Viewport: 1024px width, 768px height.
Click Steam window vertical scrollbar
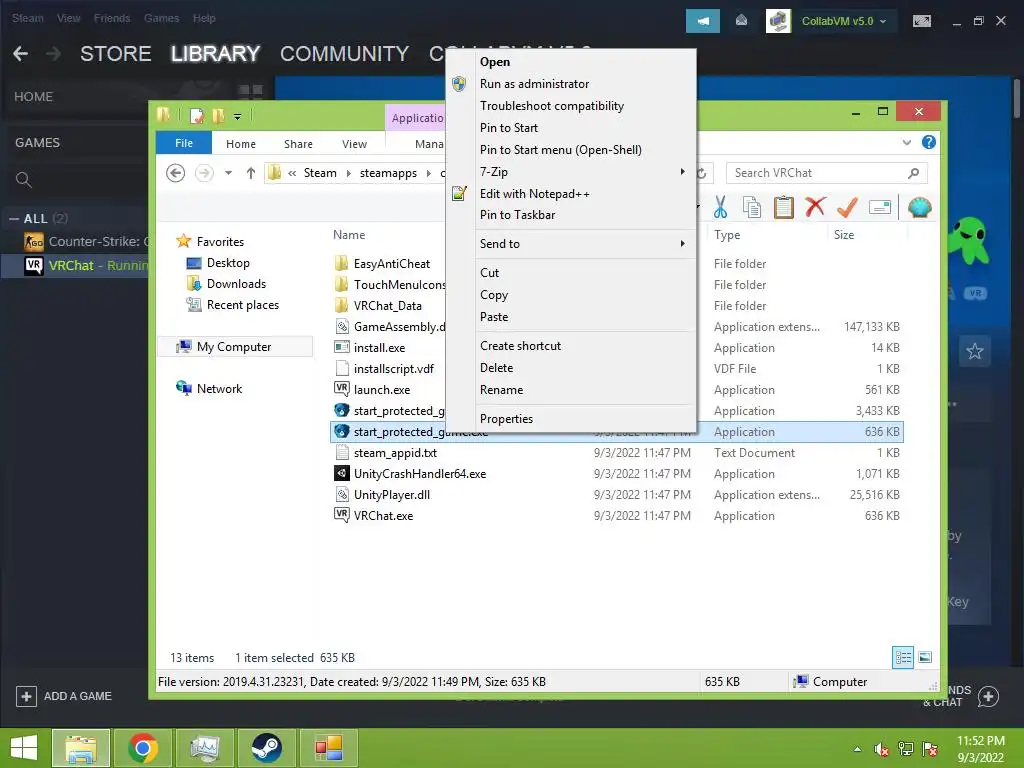click(1017, 98)
